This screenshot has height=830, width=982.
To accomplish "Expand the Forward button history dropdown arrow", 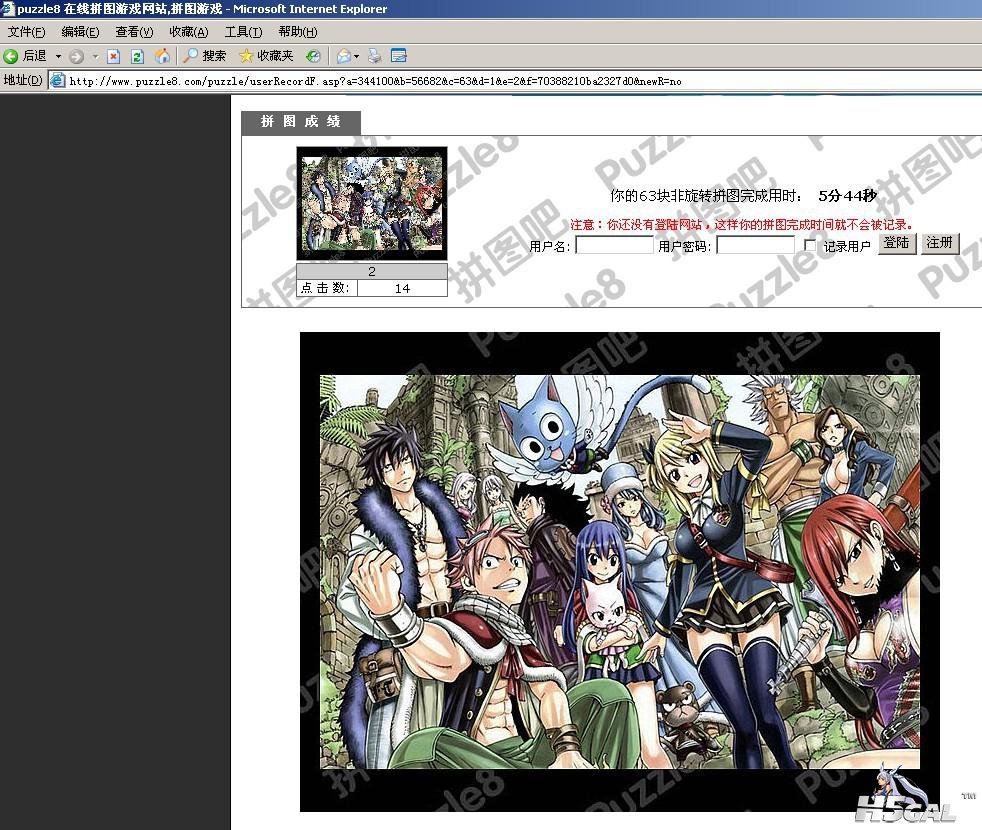I will 95,56.
